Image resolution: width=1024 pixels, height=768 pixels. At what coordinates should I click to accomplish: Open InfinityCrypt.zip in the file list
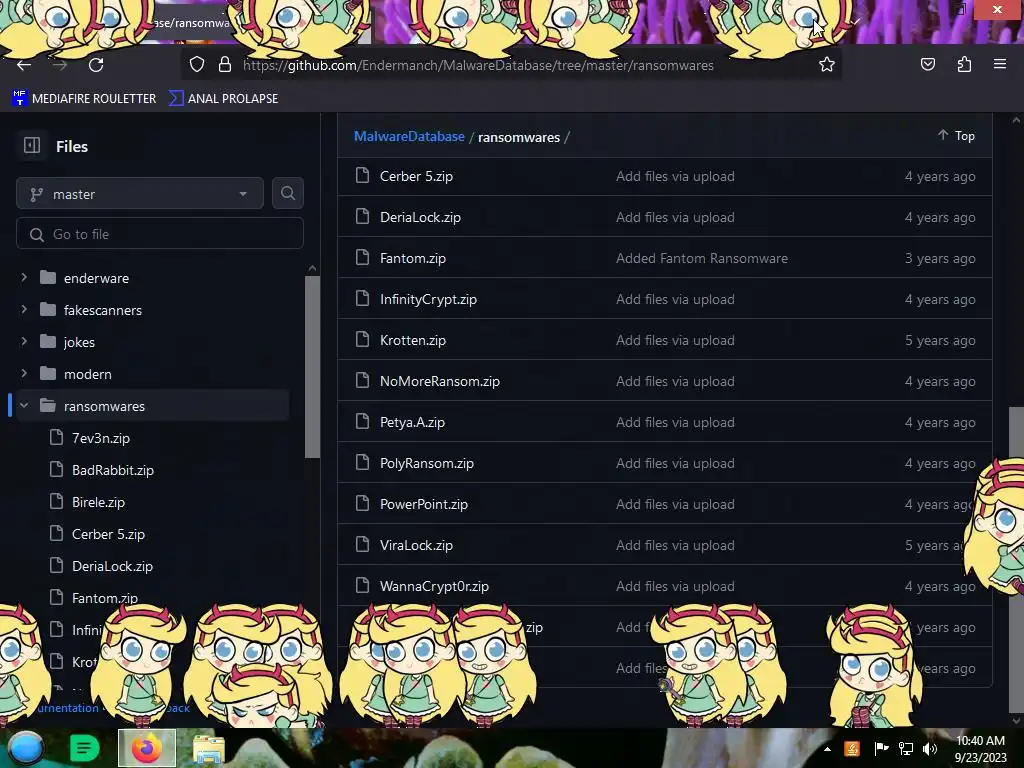428,299
